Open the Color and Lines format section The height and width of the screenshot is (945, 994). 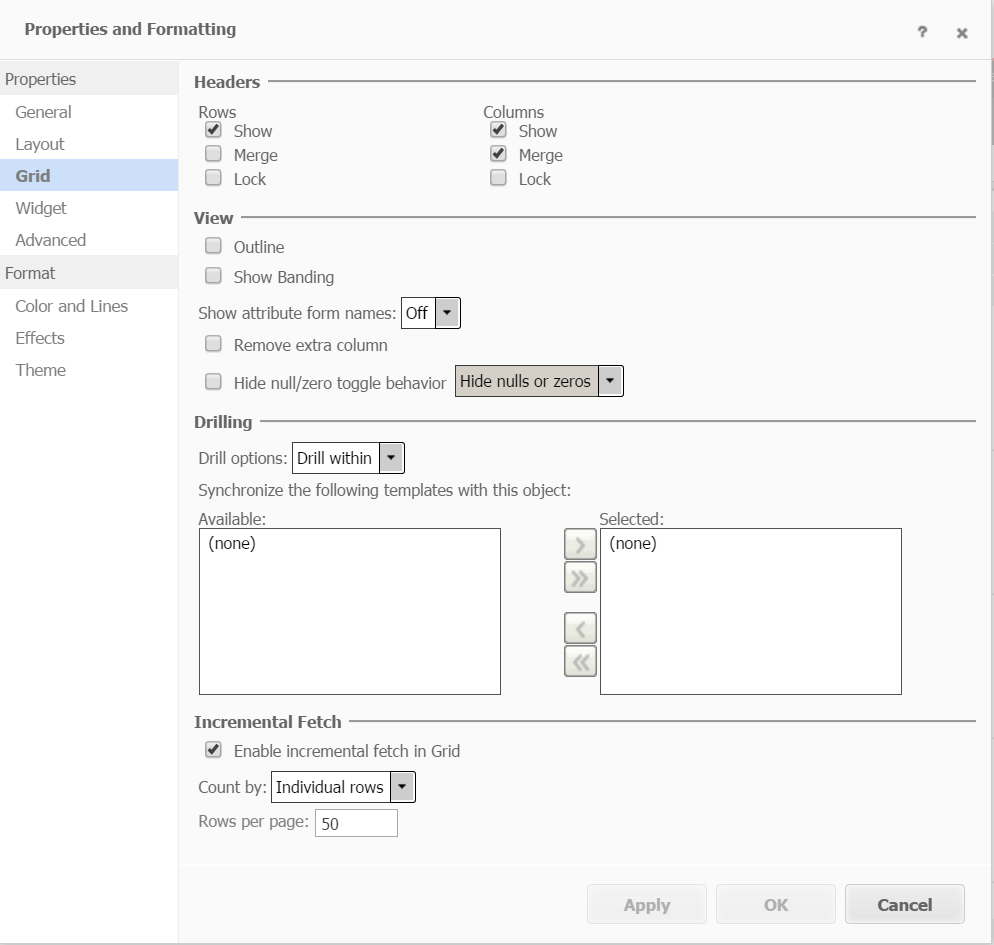point(71,306)
